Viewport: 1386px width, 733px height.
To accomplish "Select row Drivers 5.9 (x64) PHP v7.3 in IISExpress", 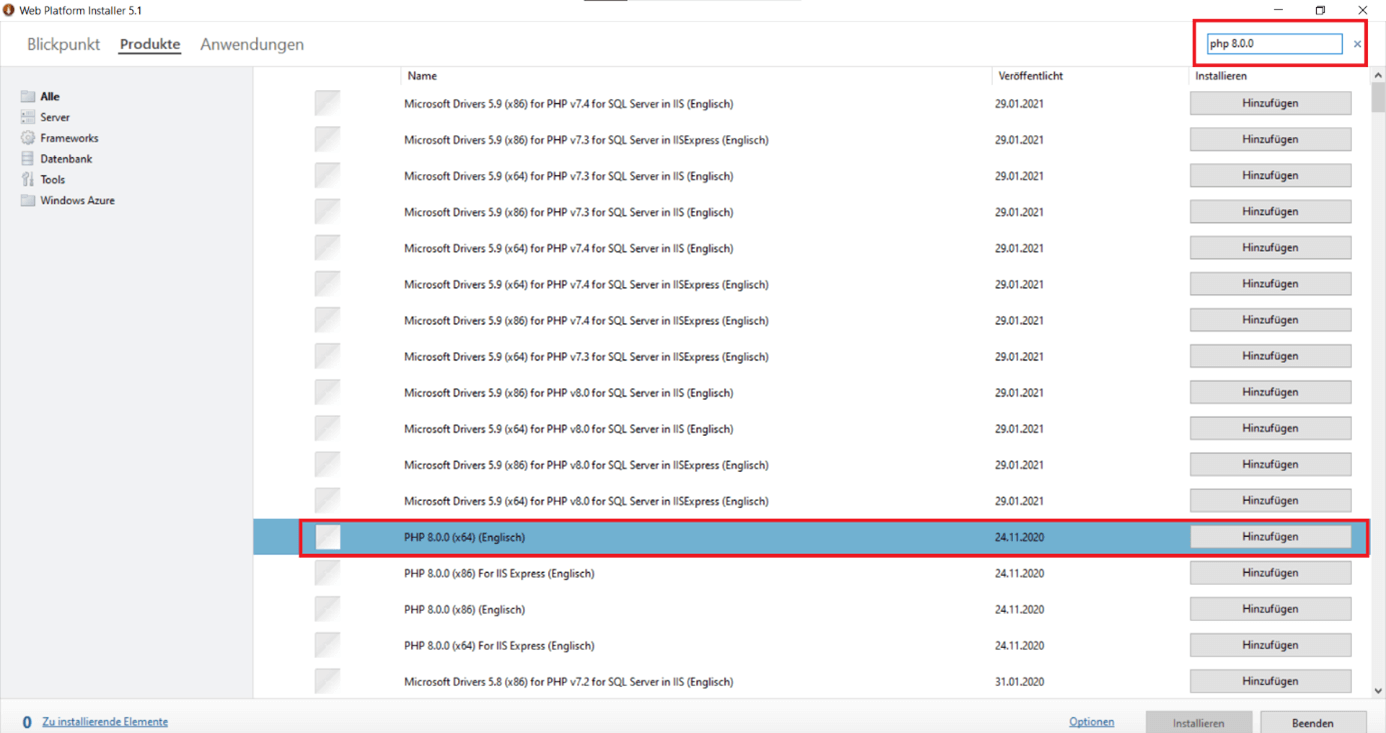I will [x=809, y=356].
